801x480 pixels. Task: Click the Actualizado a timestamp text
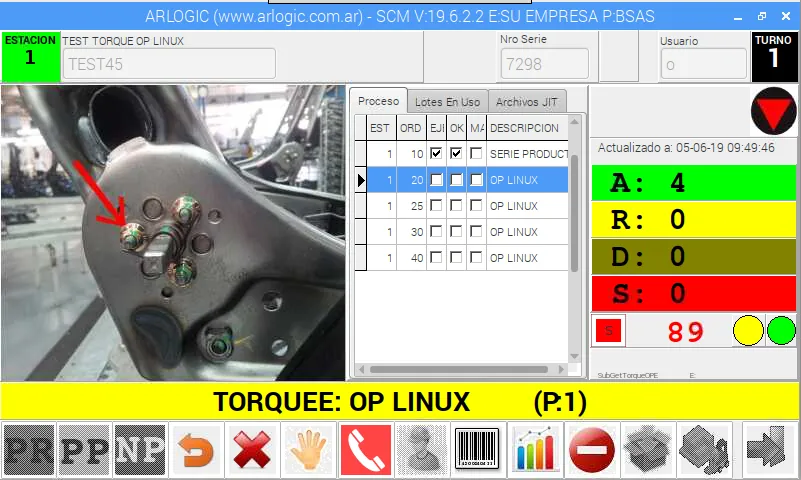point(686,148)
